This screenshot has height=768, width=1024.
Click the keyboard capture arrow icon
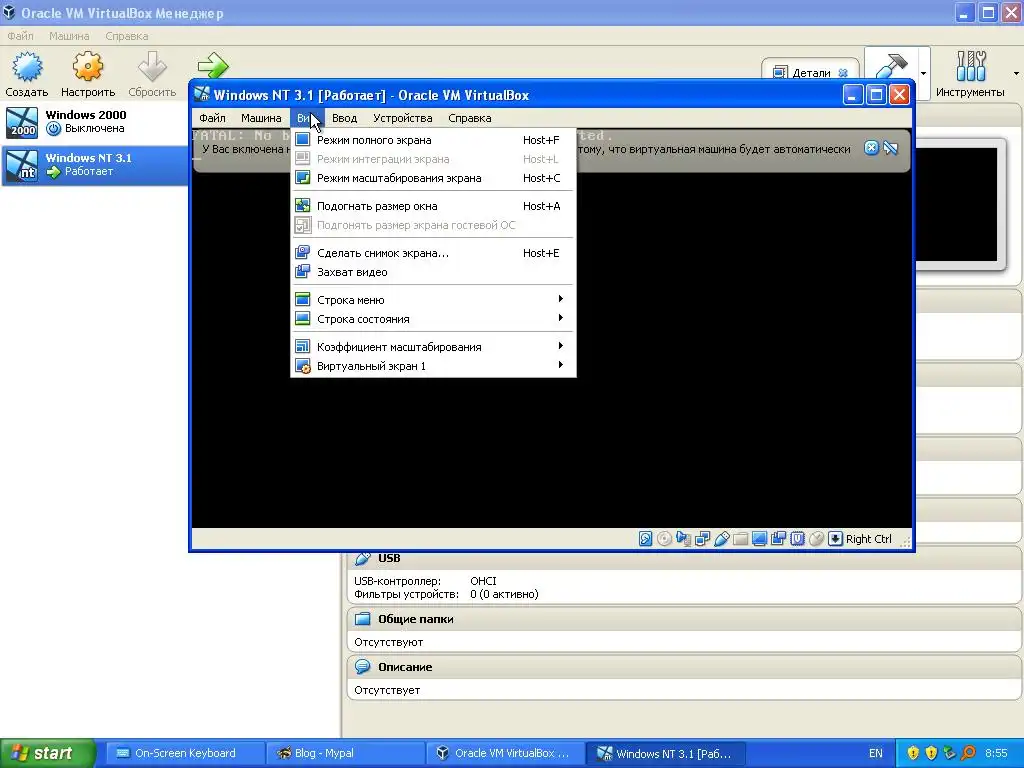[835, 539]
